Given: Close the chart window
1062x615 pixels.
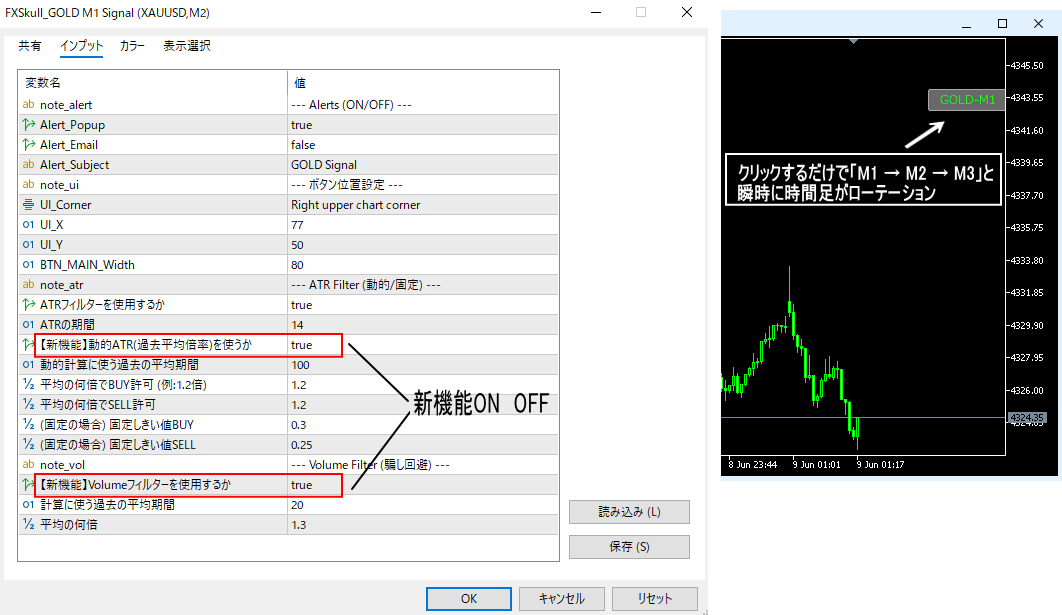Looking at the screenshot, I should pyautogui.click(x=1038, y=24).
